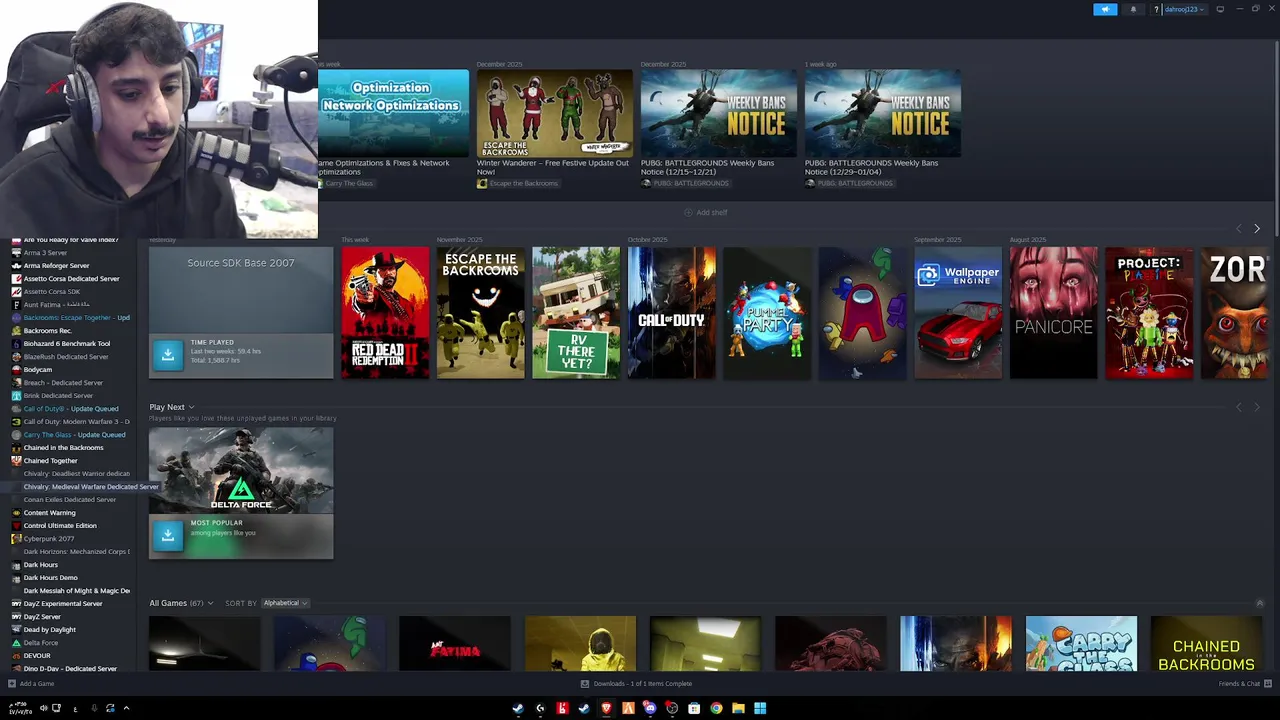The height and width of the screenshot is (720, 1280).
Task: Click the announcements megaphone icon
Action: tap(1105, 9)
